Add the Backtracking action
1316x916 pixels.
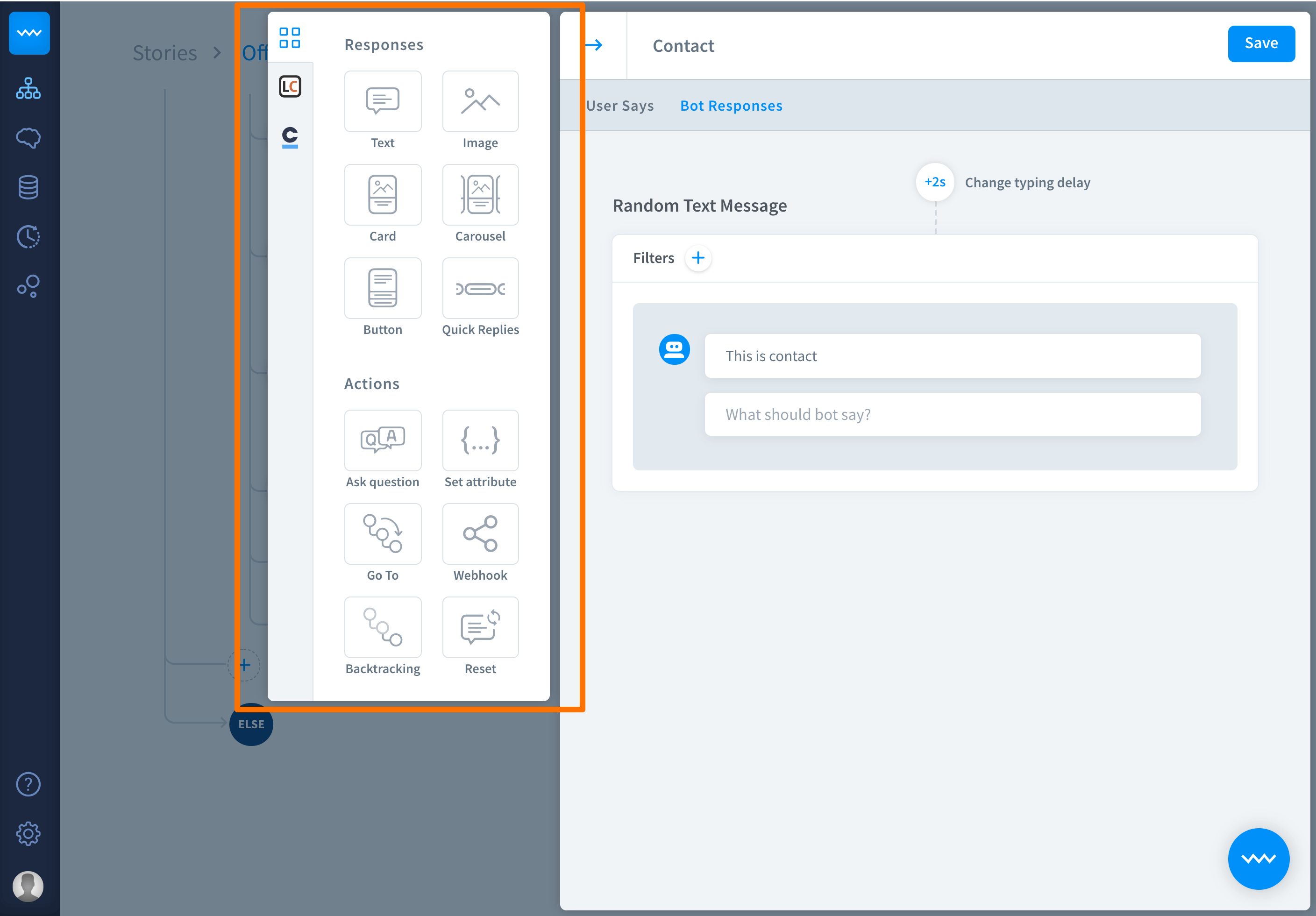point(382,627)
